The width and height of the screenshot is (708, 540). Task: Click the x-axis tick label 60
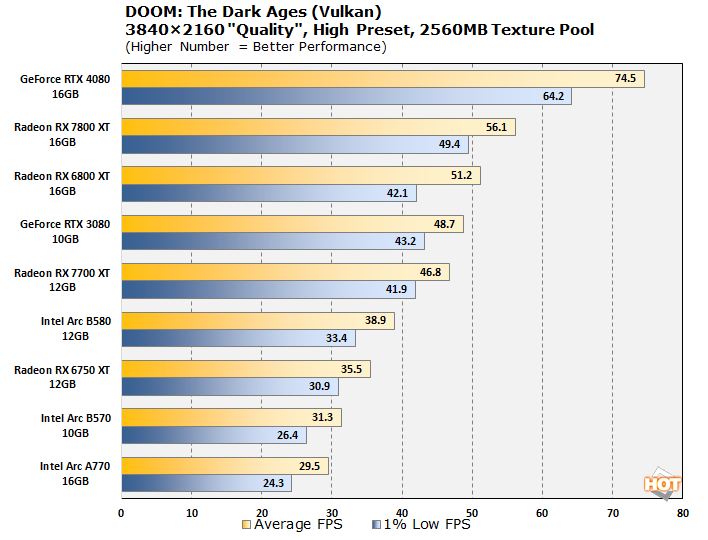coord(542,513)
